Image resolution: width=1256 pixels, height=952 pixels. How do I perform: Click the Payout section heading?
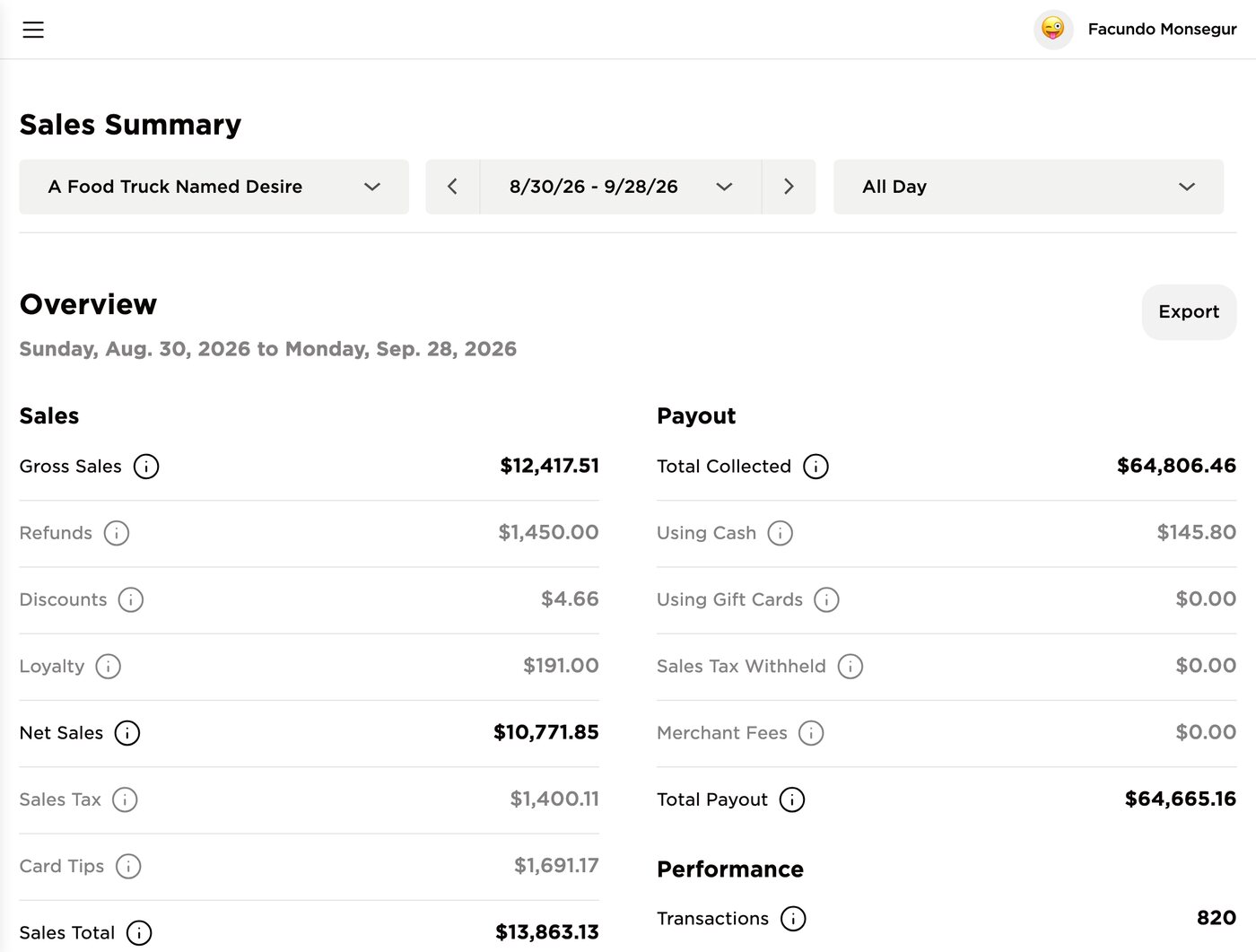point(696,416)
